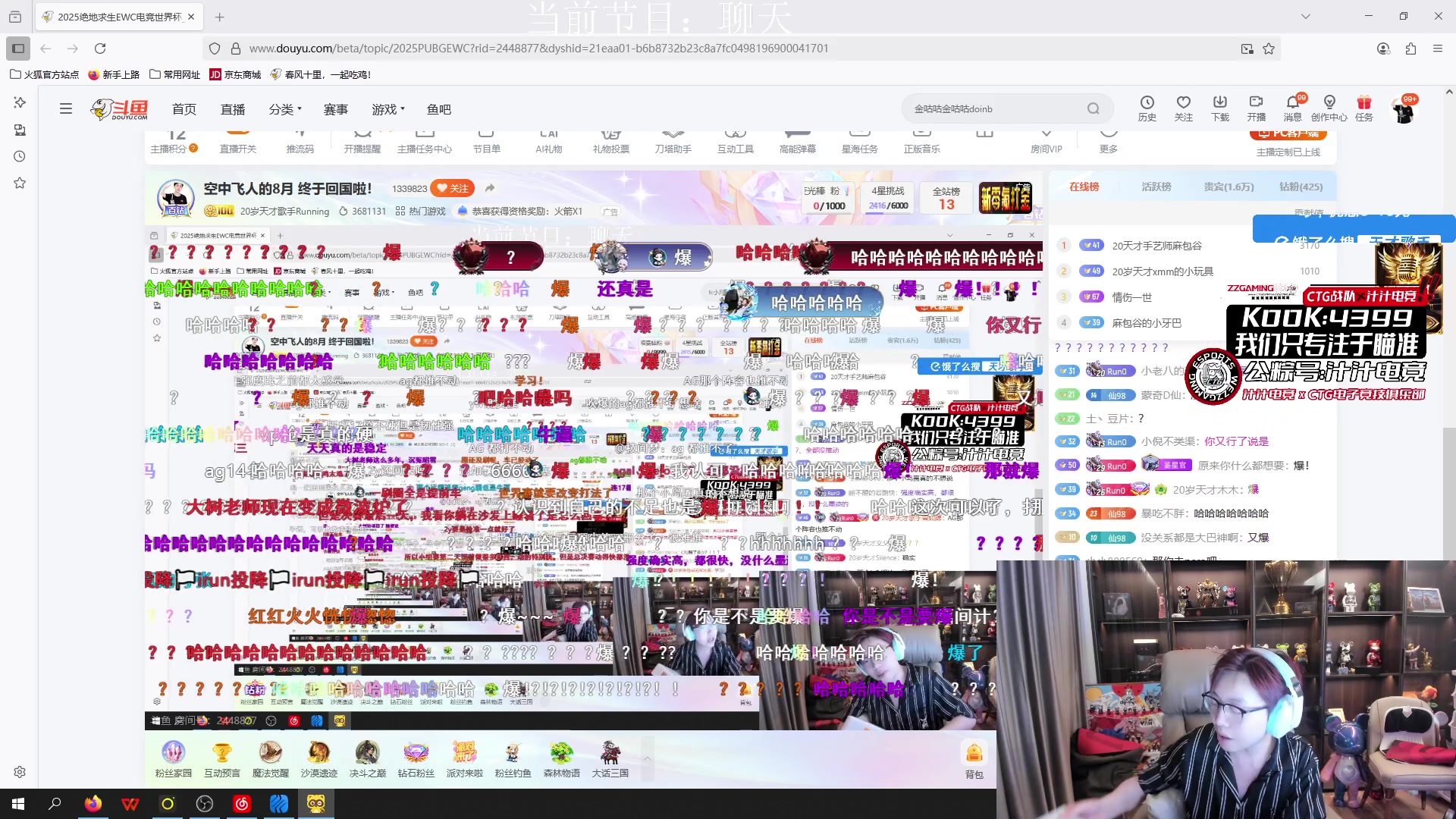
Task: Open the 大话三国 icon
Action: (x=610, y=759)
